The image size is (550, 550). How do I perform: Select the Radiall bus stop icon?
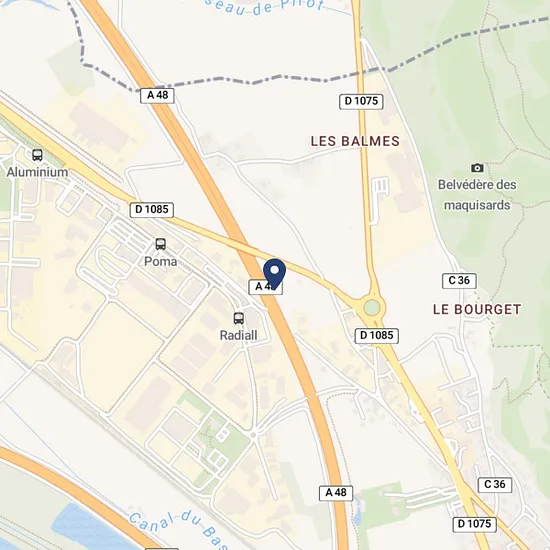pyautogui.click(x=239, y=318)
